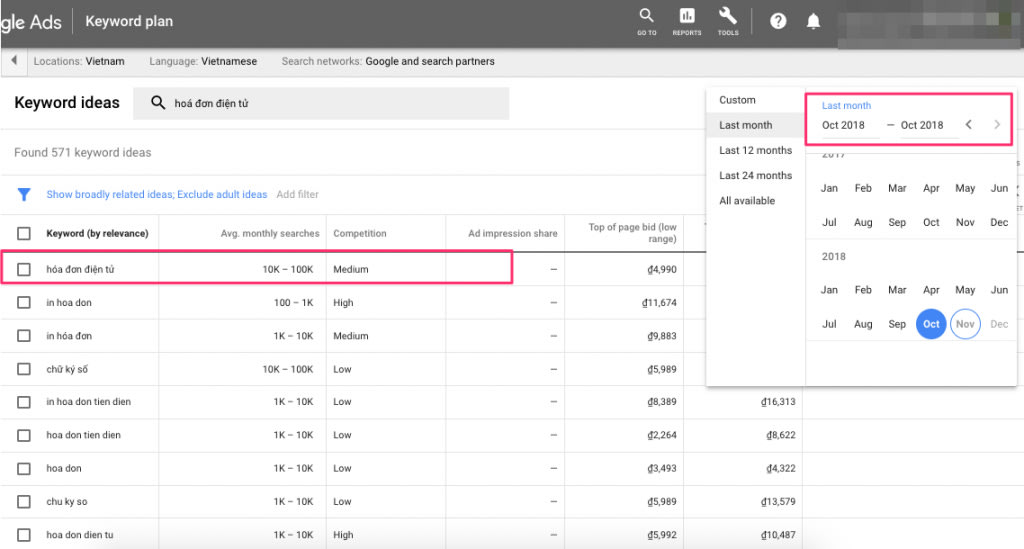The image size is (1024, 549).
Task: Click the High competition for 'hoa don dien tu'
Action: [343, 535]
